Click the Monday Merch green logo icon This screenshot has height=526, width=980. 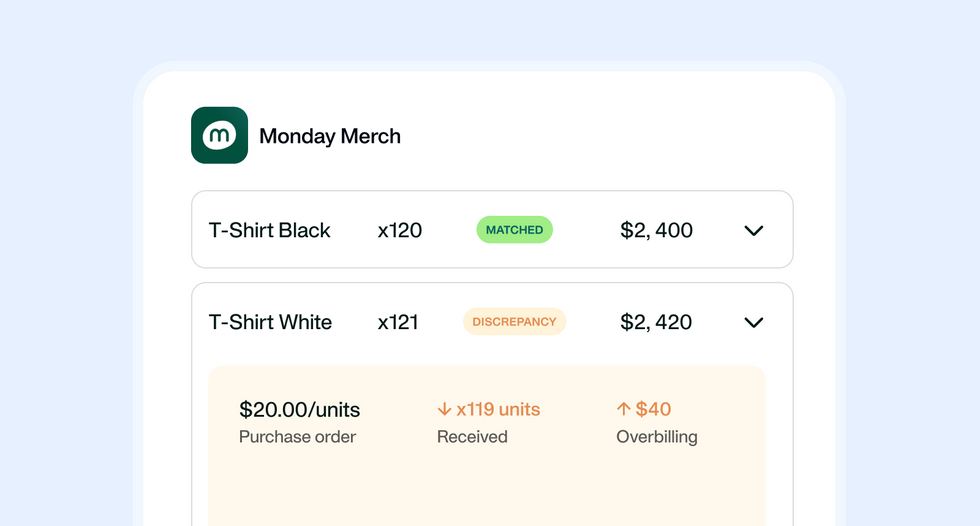coord(219,135)
